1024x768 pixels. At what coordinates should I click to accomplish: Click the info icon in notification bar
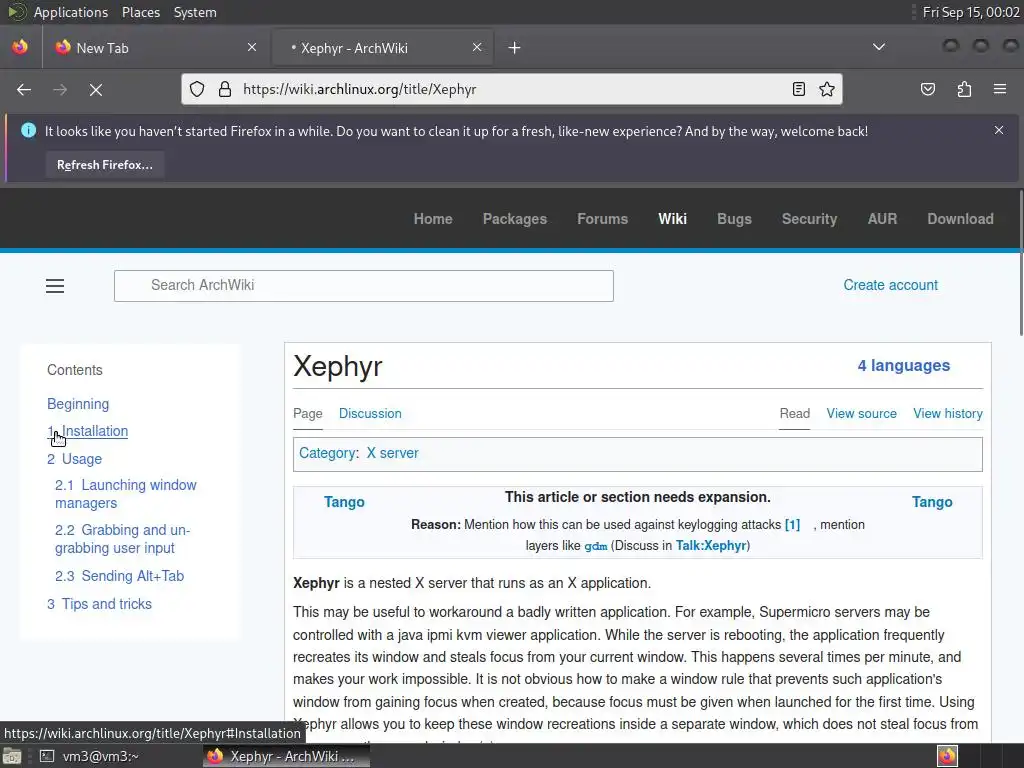coord(29,130)
